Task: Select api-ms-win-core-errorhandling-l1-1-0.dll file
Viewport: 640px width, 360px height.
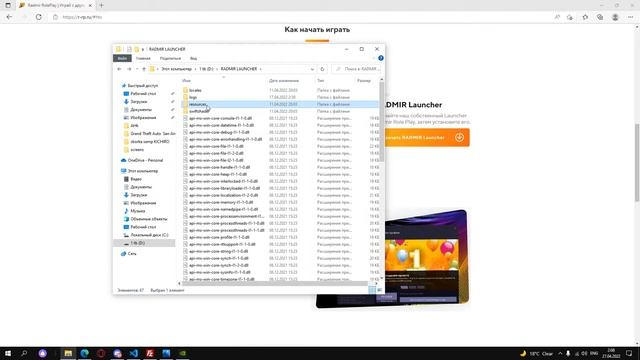Action: pos(225,139)
